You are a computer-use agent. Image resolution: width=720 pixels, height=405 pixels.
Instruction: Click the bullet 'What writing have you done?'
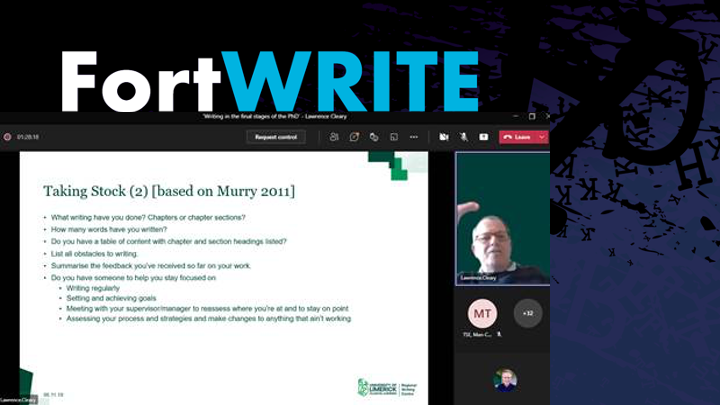[148, 218]
